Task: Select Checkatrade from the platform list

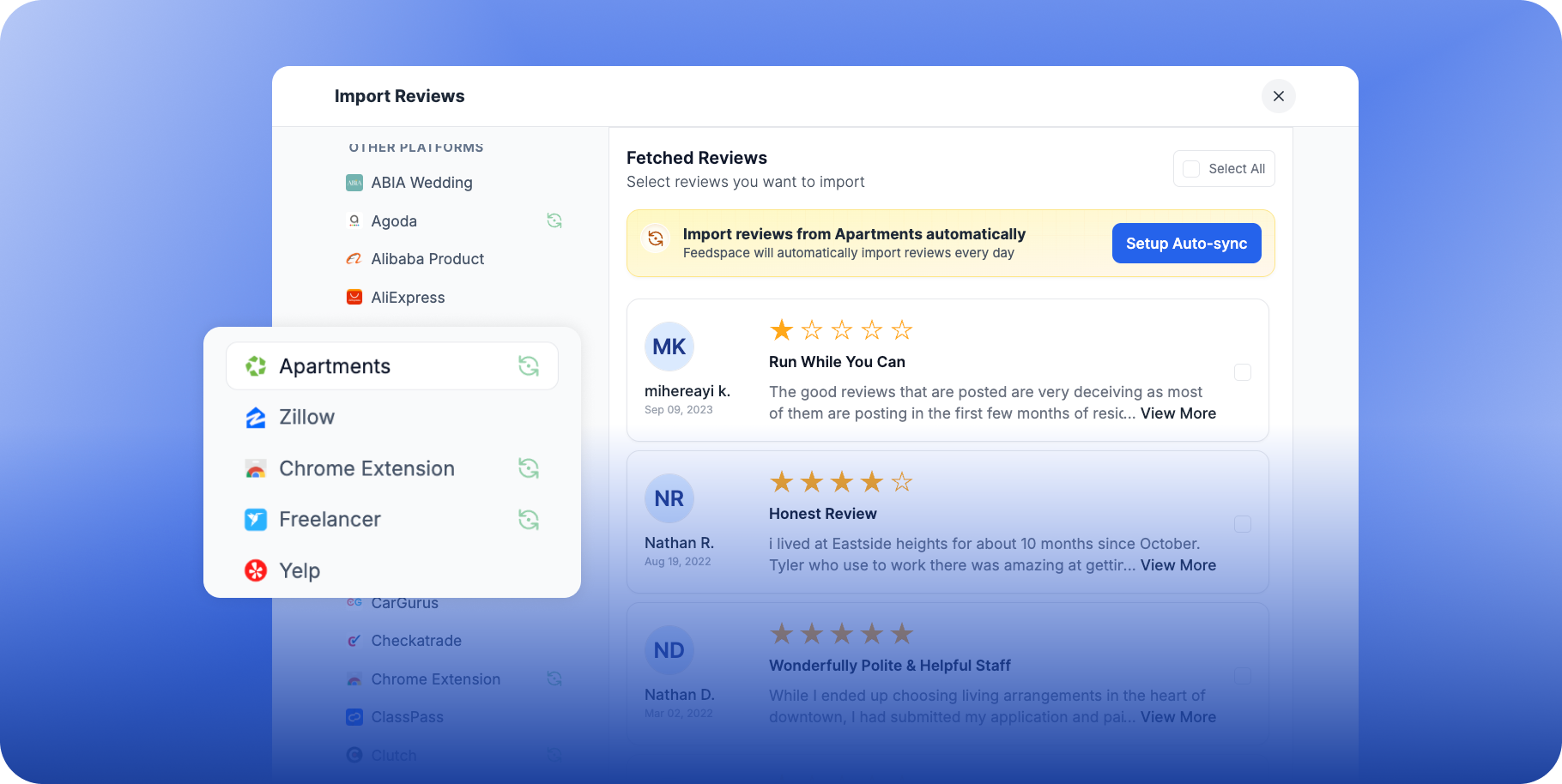Action: (x=415, y=640)
